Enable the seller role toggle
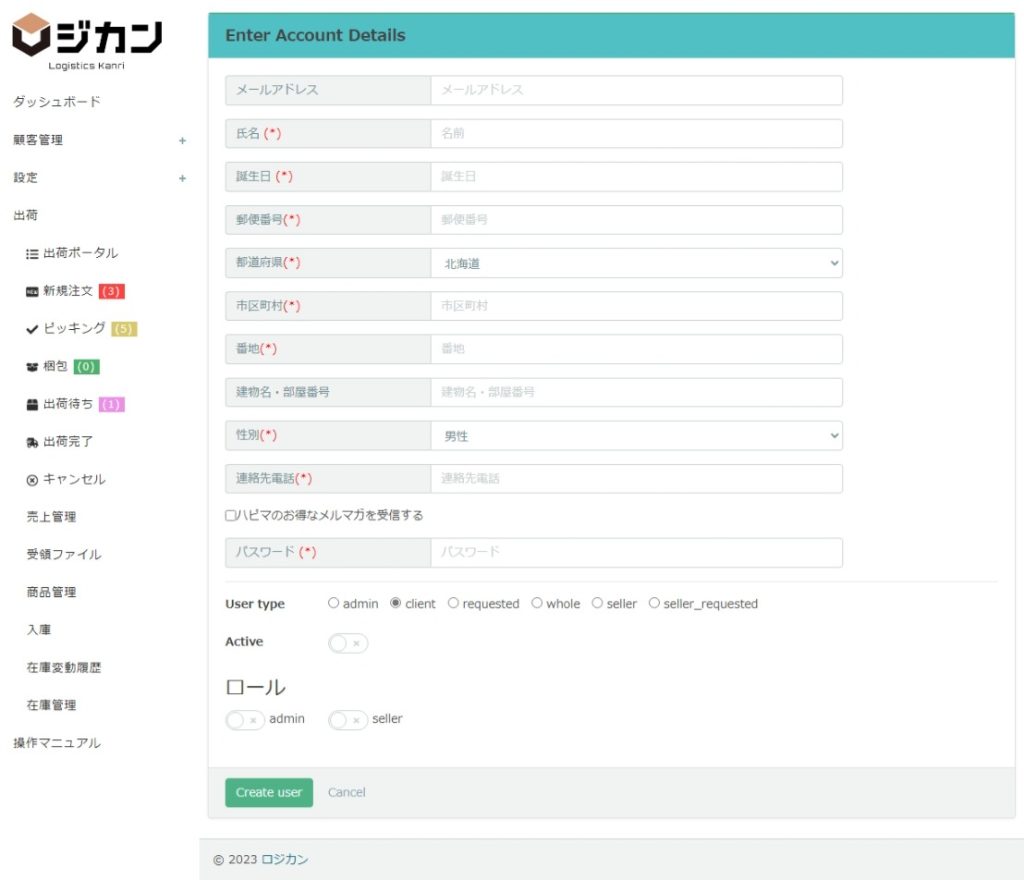This screenshot has height=880, width=1024. pyautogui.click(x=347, y=720)
